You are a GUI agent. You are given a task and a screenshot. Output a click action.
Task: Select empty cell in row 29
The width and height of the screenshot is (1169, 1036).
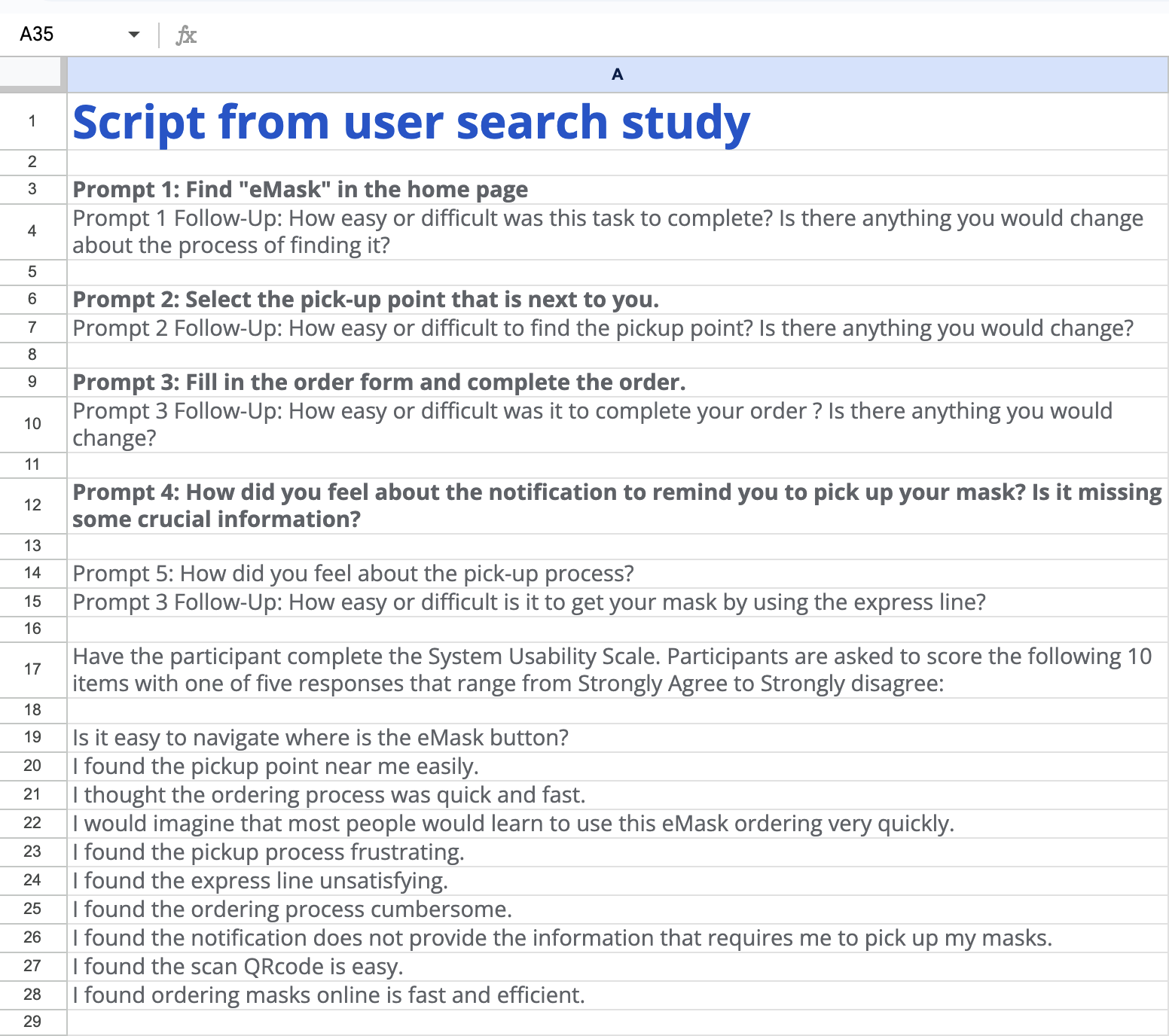point(618,1022)
